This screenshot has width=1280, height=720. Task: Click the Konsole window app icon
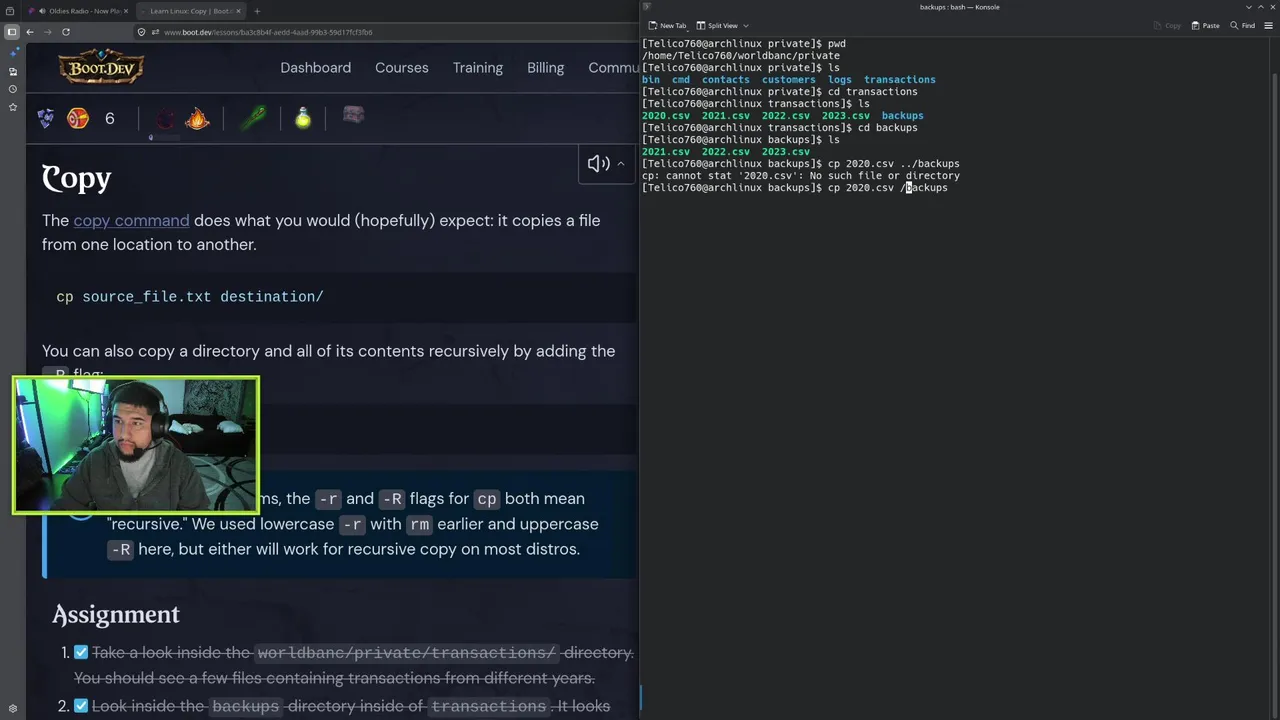[x=647, y=7]
